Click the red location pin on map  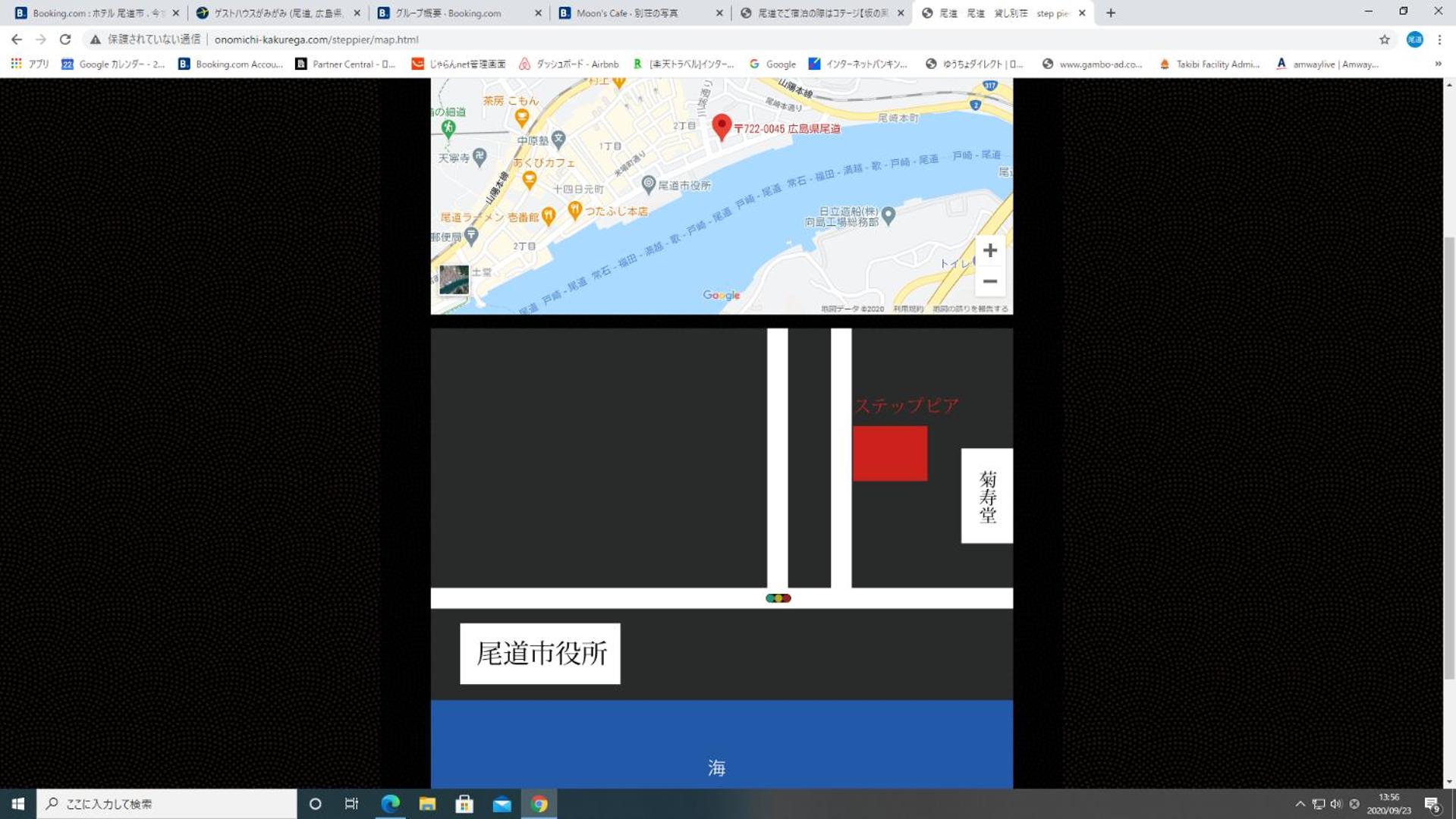point(722,127)
